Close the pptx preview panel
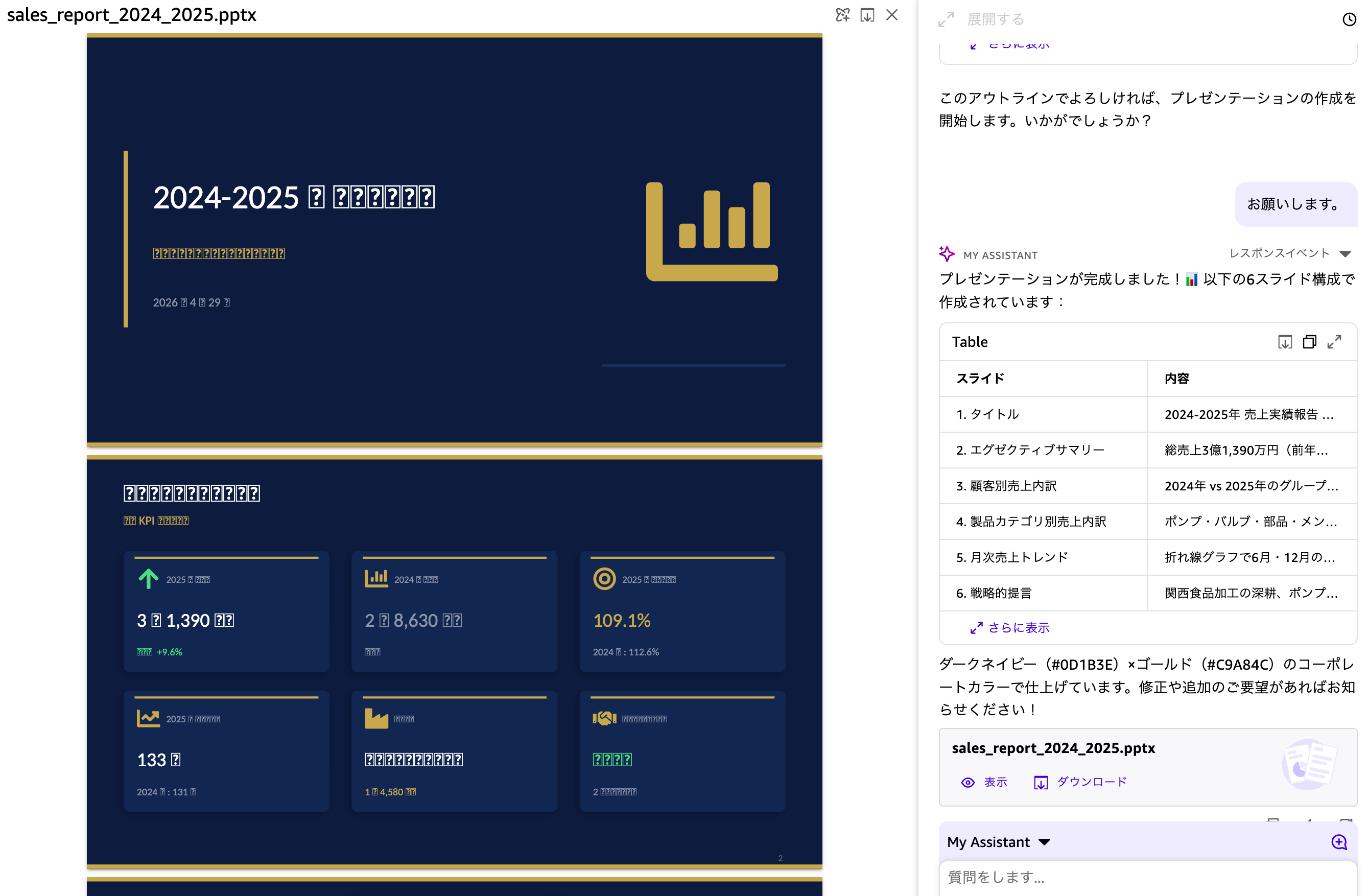Screen dimensions: 1368x896 click(x=891, y=15)
